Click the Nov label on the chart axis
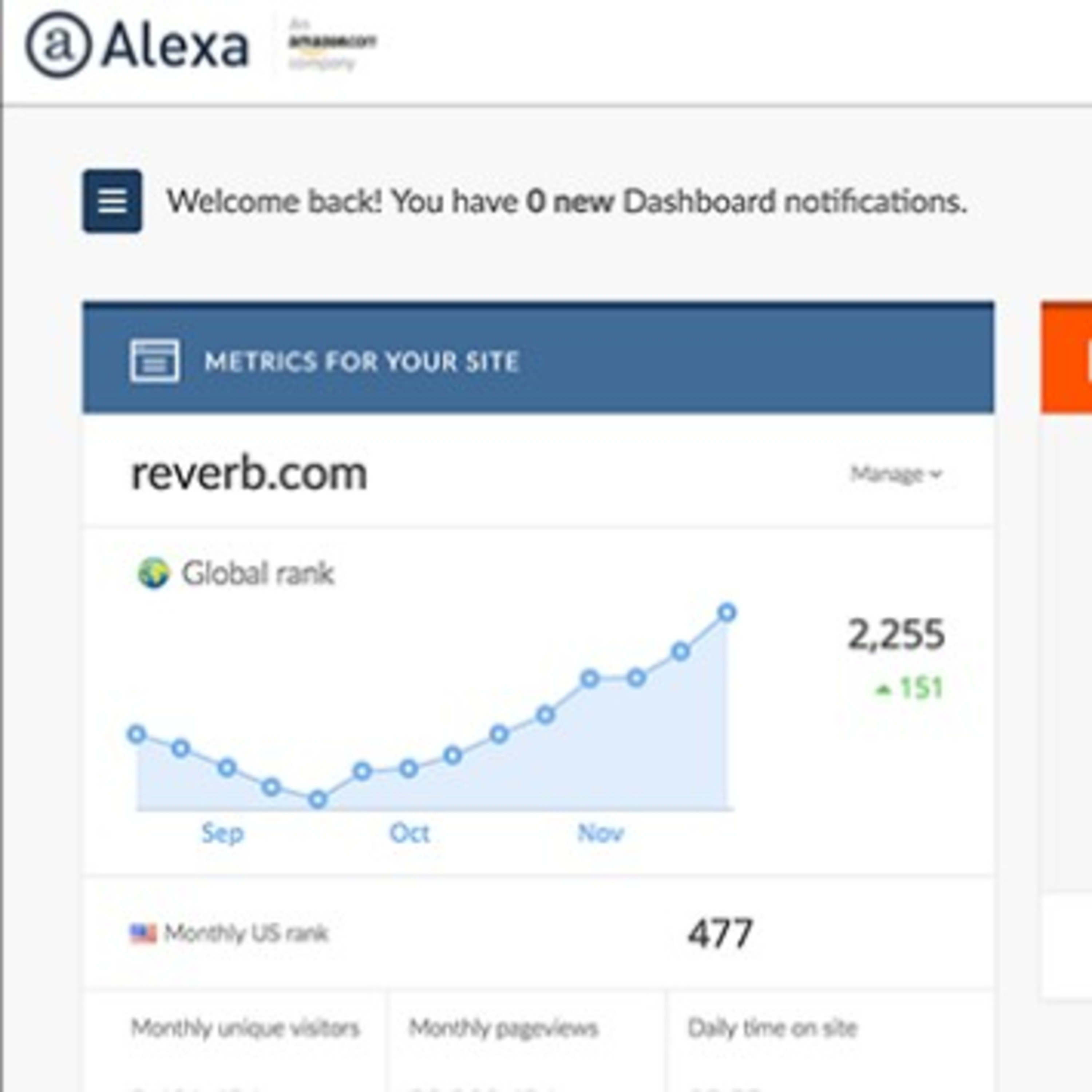Screen dimensions: 1092x1092 [600, 833]
